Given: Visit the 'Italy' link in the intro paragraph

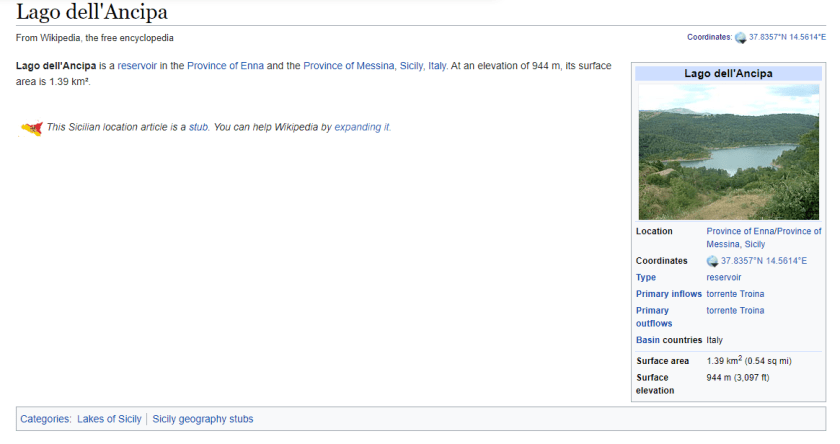Looking at the screenshot, I should (x=436, y=66).
